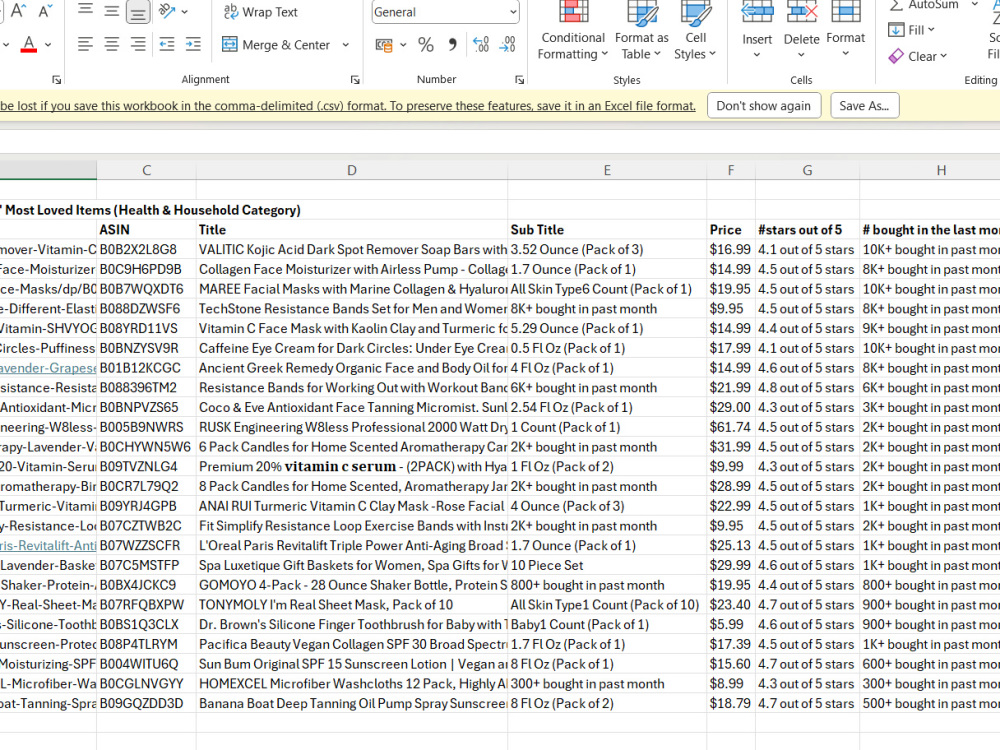Decrease the cell indent

166,44
